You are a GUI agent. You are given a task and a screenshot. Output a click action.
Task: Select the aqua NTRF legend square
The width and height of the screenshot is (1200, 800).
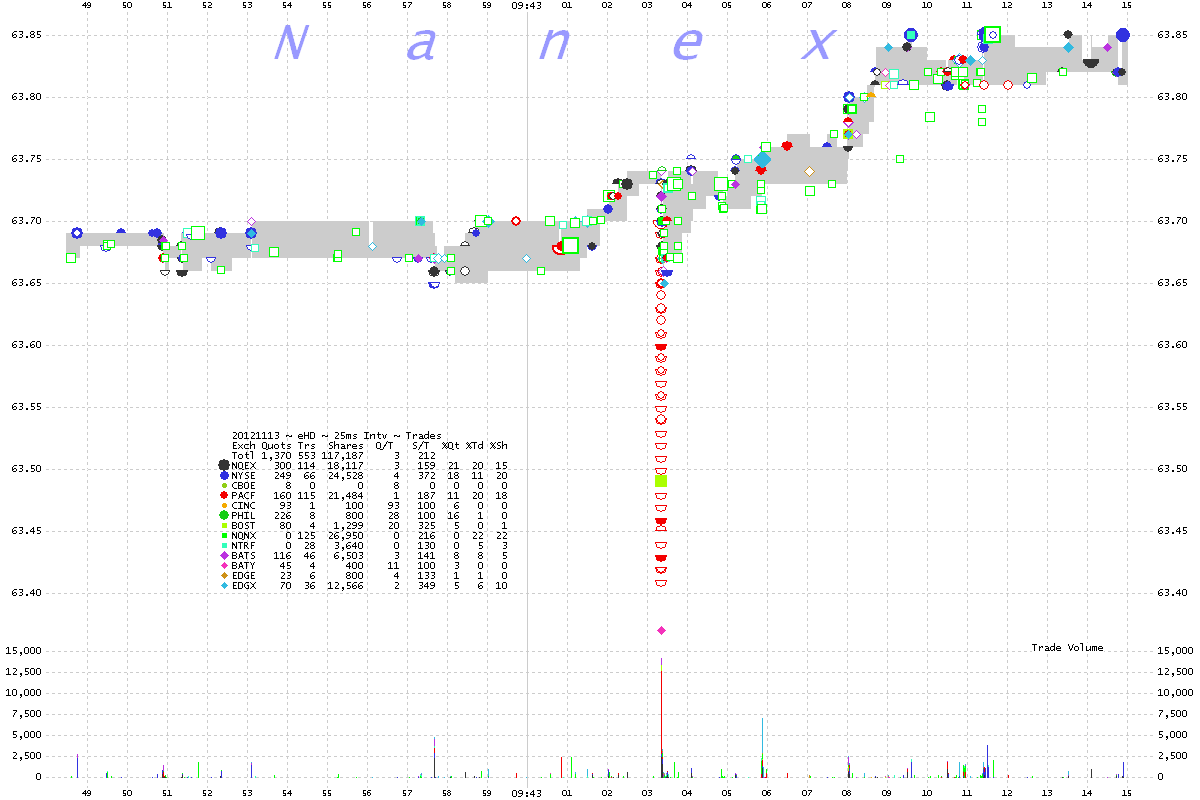point(223,545)
